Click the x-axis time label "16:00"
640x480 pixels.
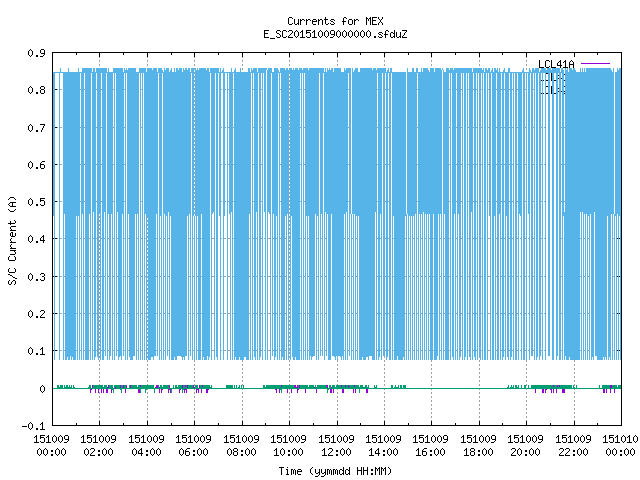click(431, 452)
